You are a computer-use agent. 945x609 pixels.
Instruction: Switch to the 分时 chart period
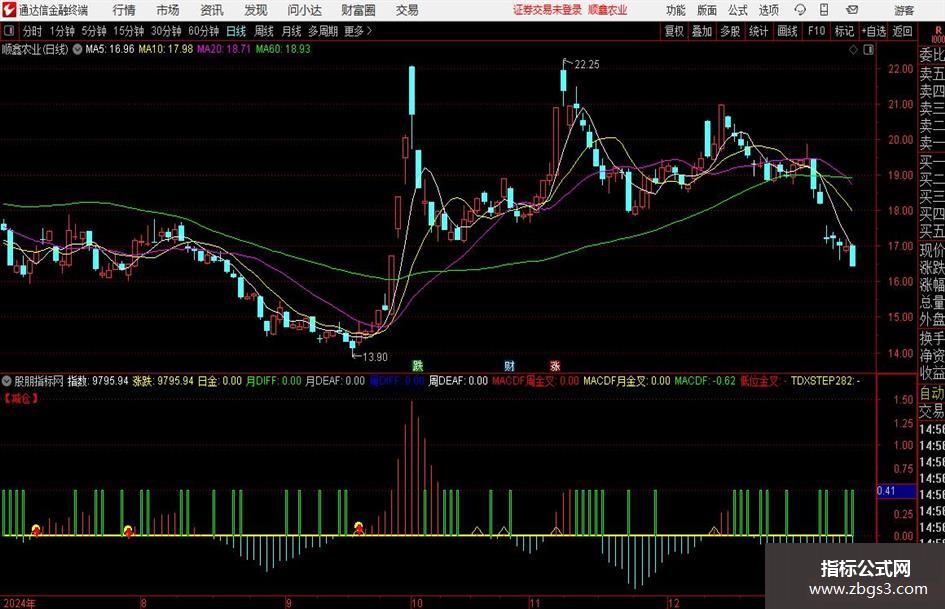tap(32, 31)
